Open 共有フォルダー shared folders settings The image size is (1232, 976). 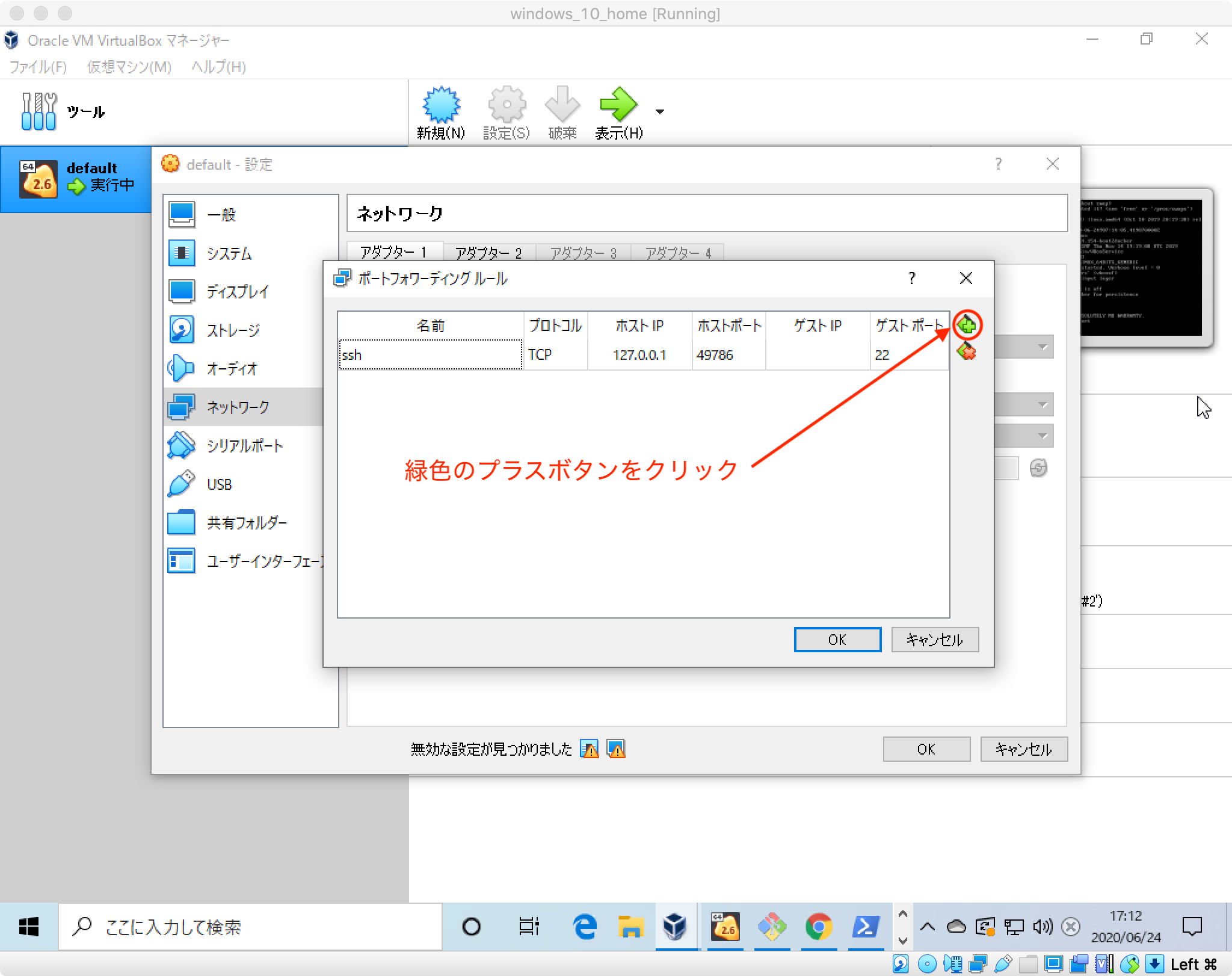click(247, 523)
